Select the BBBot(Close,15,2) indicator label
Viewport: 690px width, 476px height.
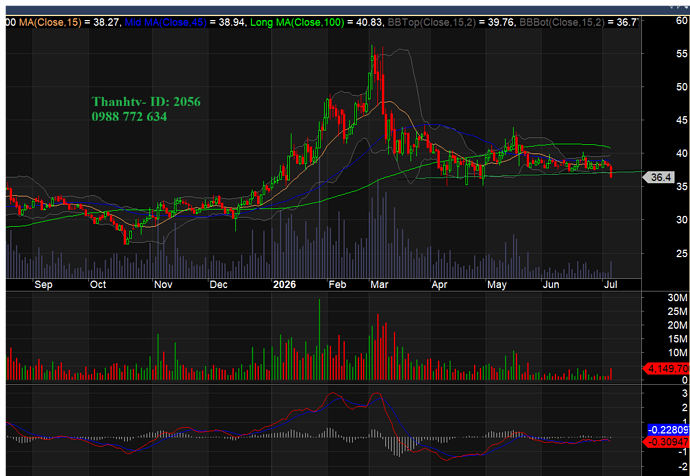(564, 22)
